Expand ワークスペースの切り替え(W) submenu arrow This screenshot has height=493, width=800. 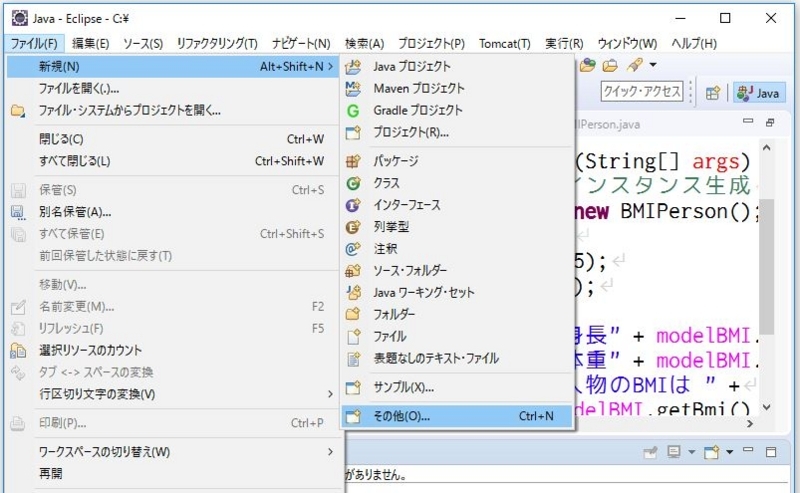coord(330,452)
